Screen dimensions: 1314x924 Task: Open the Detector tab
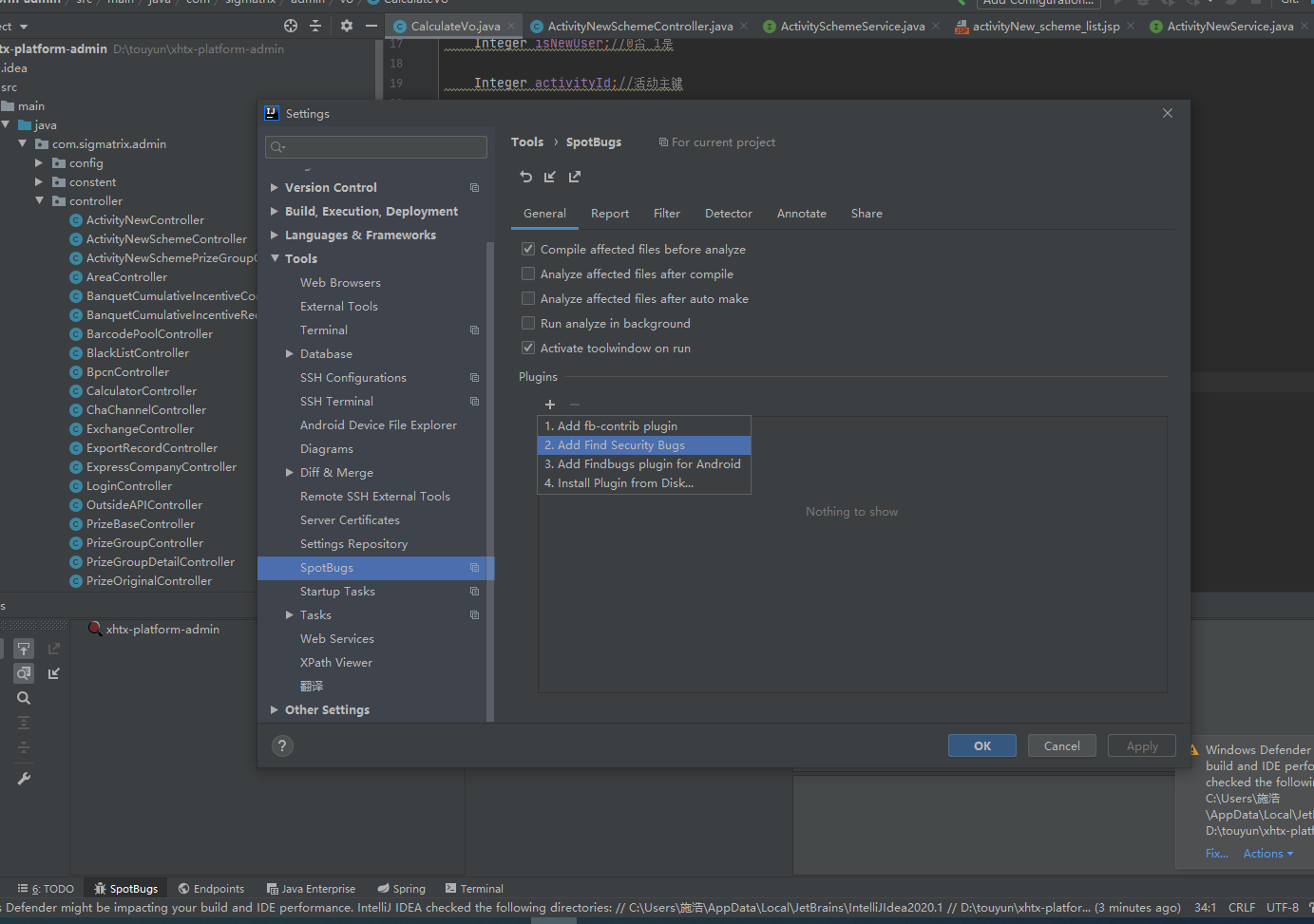tap(729, 214)
